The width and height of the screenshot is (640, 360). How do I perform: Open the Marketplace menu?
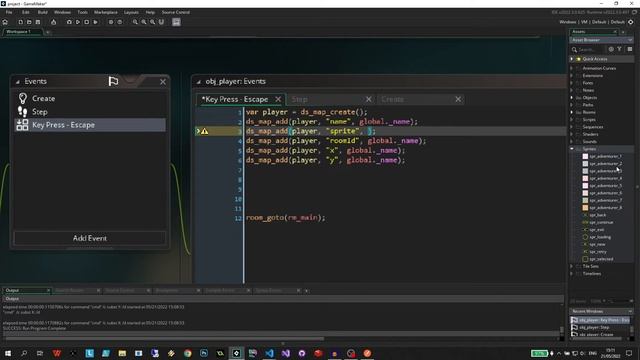pos(106,12)
